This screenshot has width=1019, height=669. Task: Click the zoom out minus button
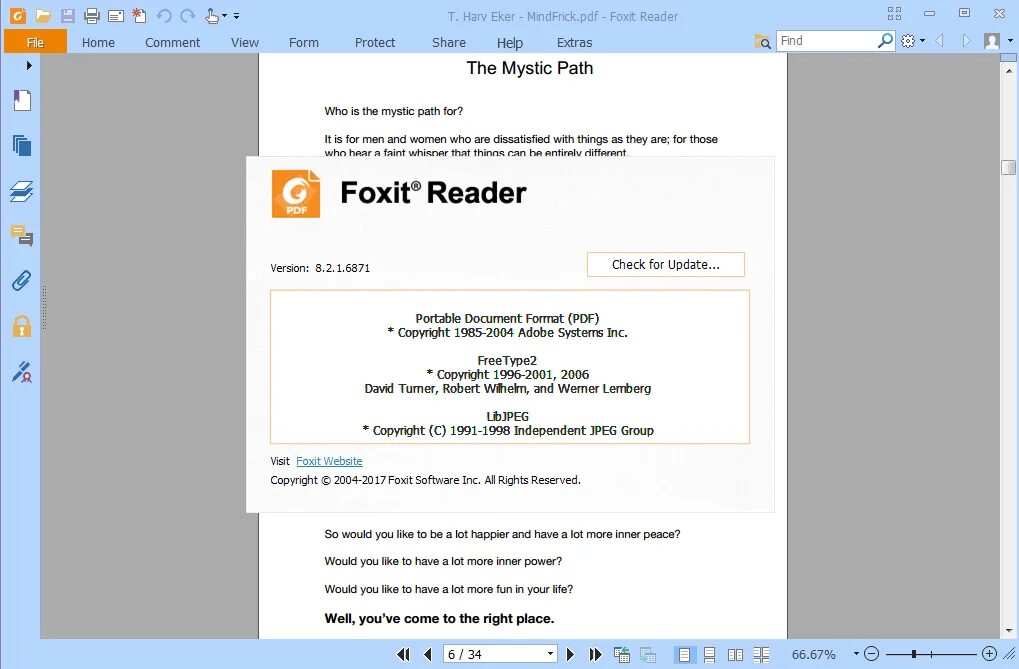[871, 654]
